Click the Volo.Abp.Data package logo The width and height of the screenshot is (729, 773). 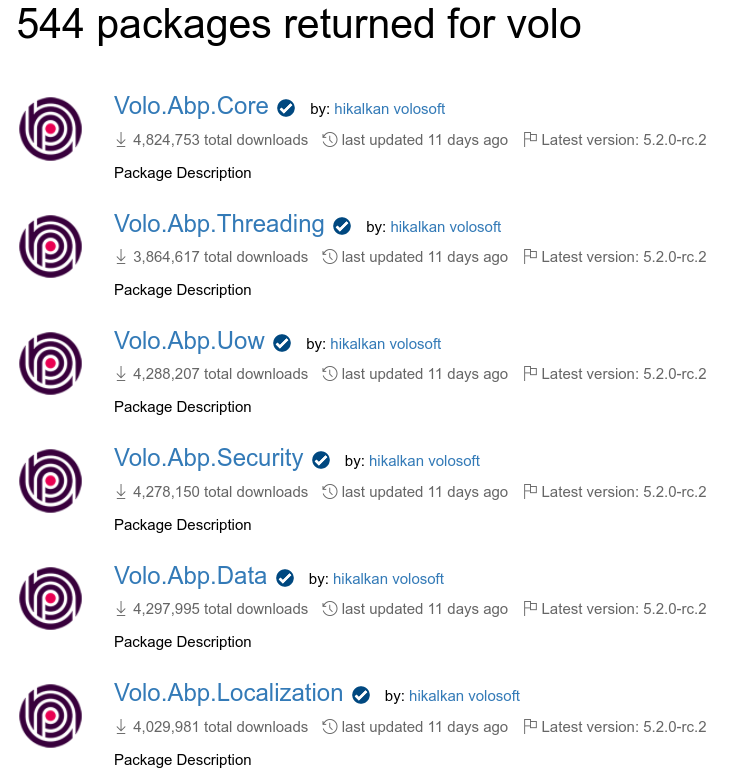(50, 598)
